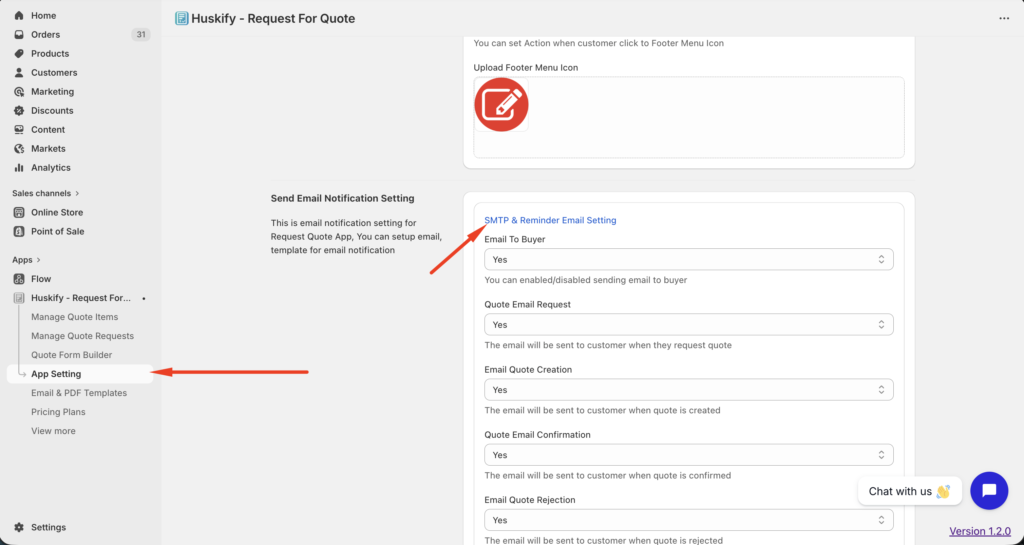Expand the Quote Email Confirmation dropdown

(688, 455)
